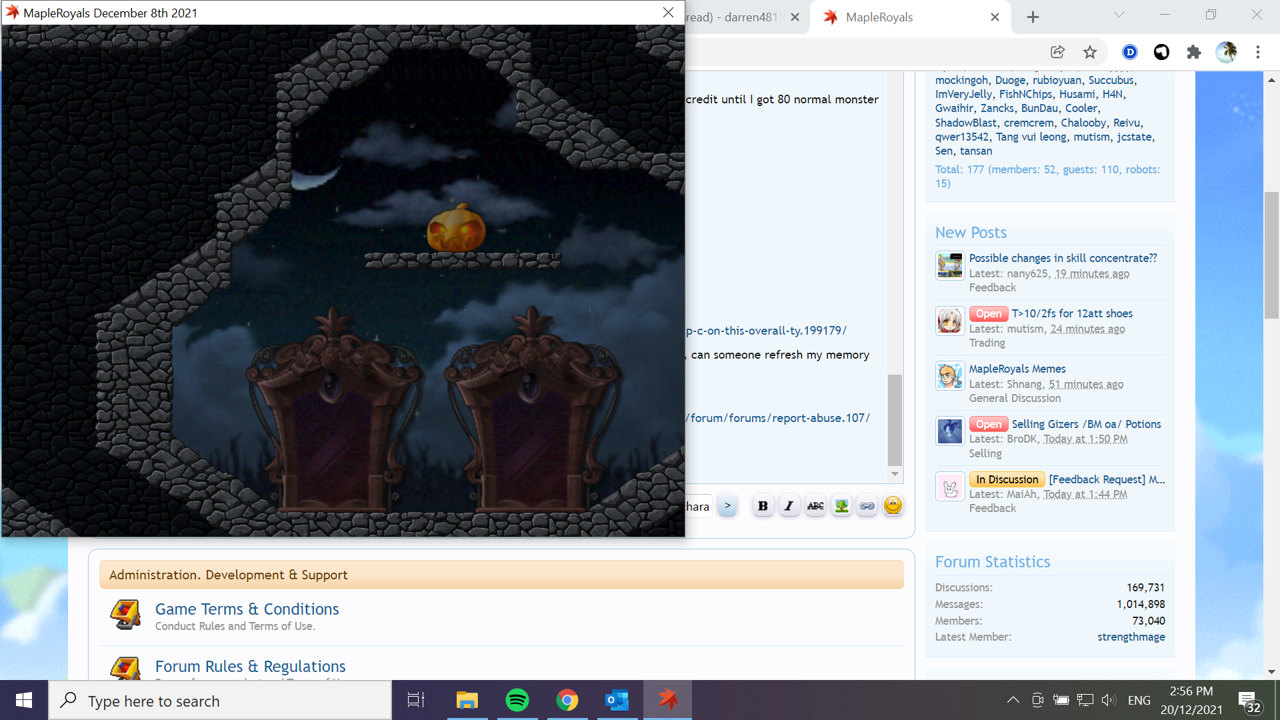The height and width of the screenshot is (720, 1280).
Task: Bookmark this page with the star icon
Action: [1090, 52]
